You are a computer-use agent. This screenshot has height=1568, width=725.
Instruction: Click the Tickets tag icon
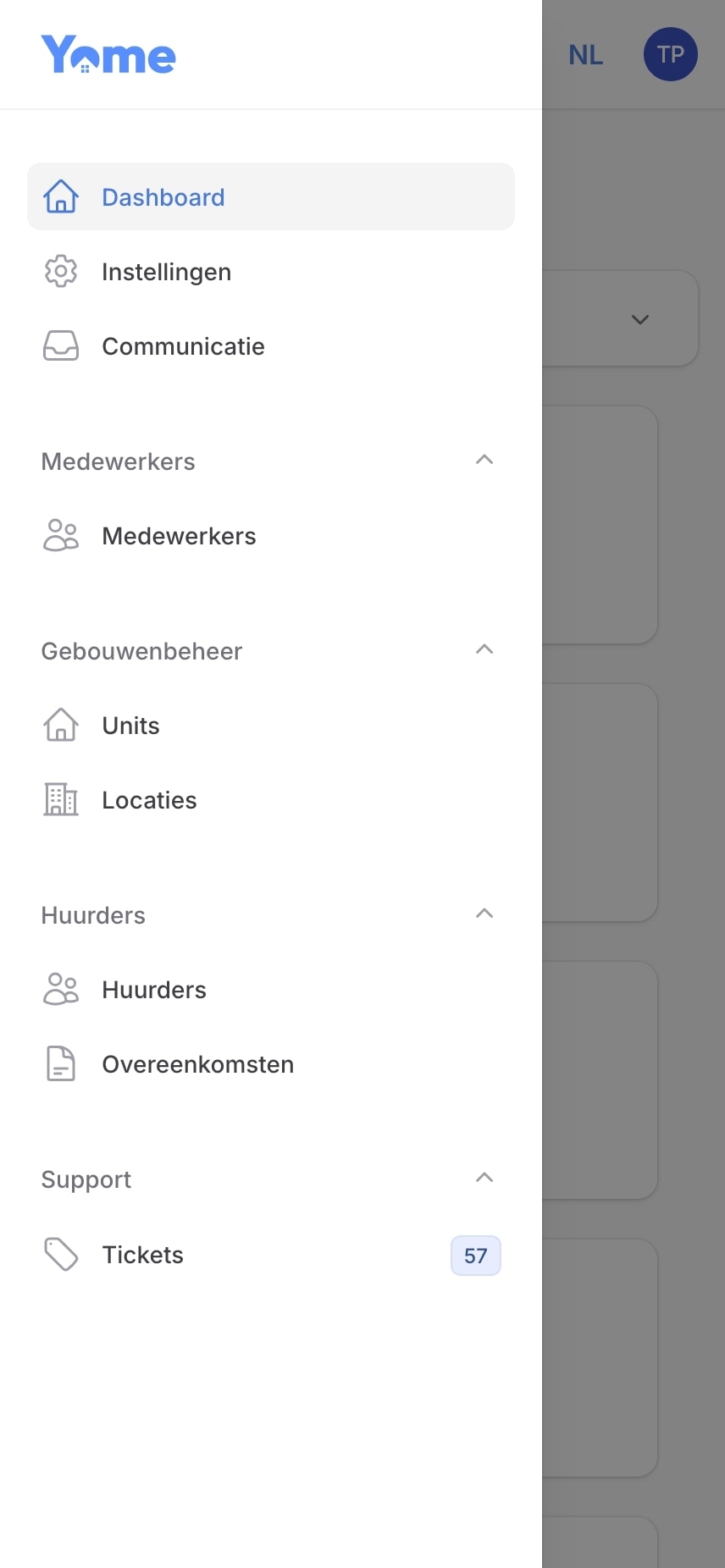(x=60, y=1255)
